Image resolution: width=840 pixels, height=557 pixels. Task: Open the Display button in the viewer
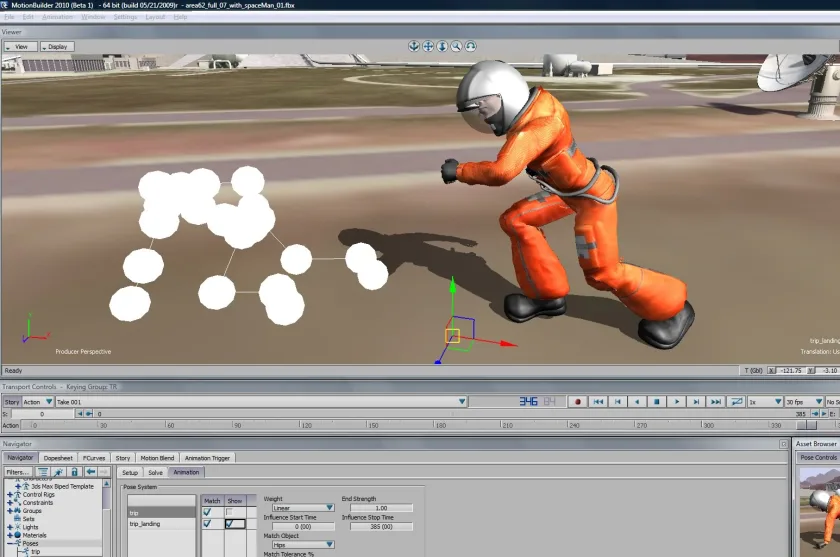pos(57,47)
